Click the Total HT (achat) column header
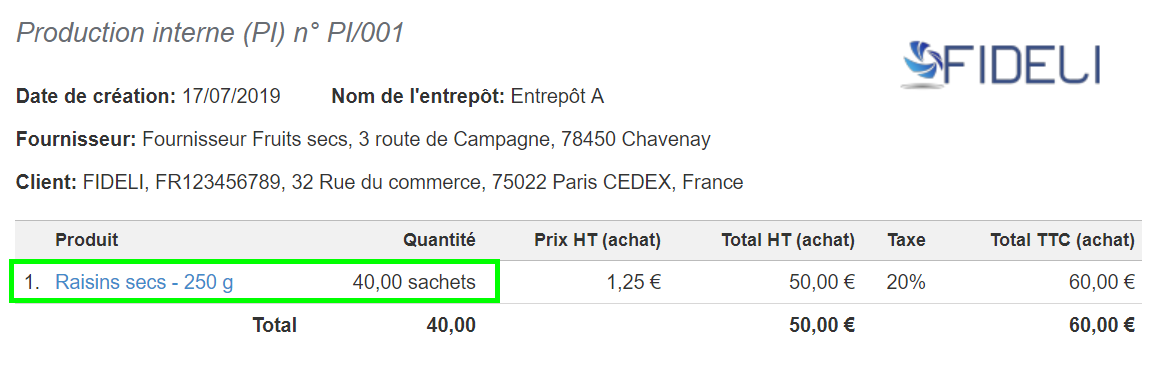The height and width of the screenshot is (373, 1159). (789, 240)
